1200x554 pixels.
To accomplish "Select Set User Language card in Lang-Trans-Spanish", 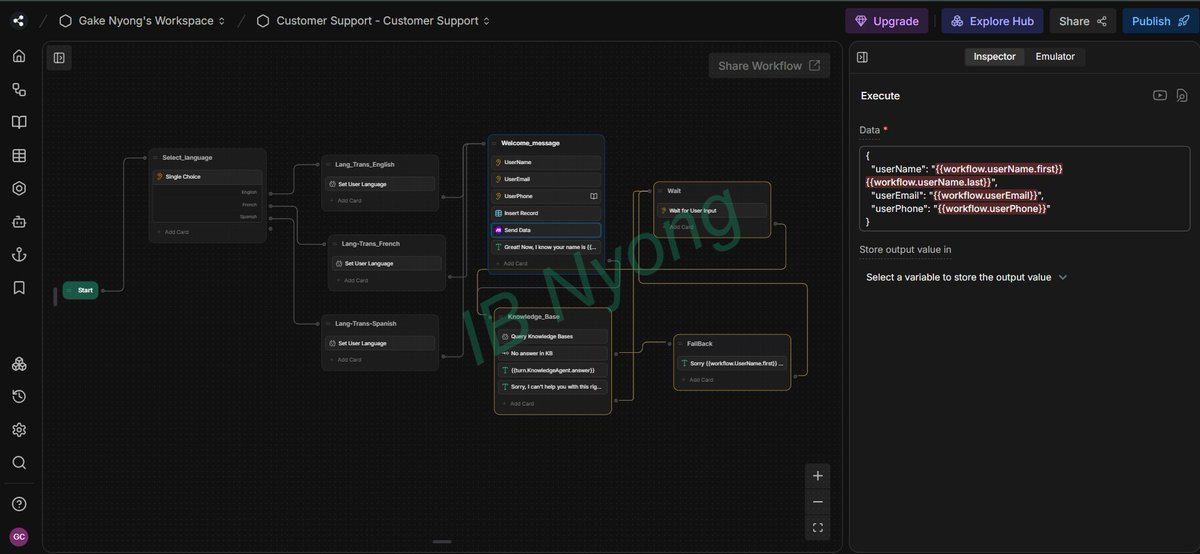I will pyautogui.click(x=381, y=343).
